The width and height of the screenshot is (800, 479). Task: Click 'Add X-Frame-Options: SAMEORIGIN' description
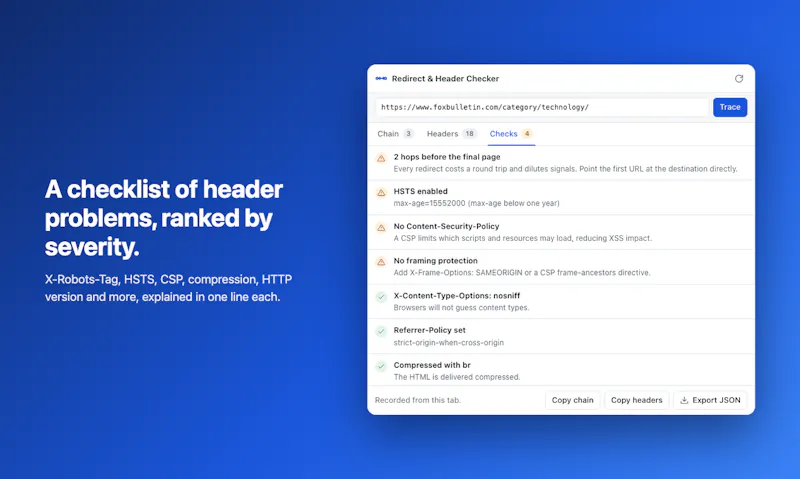(522, 273)
